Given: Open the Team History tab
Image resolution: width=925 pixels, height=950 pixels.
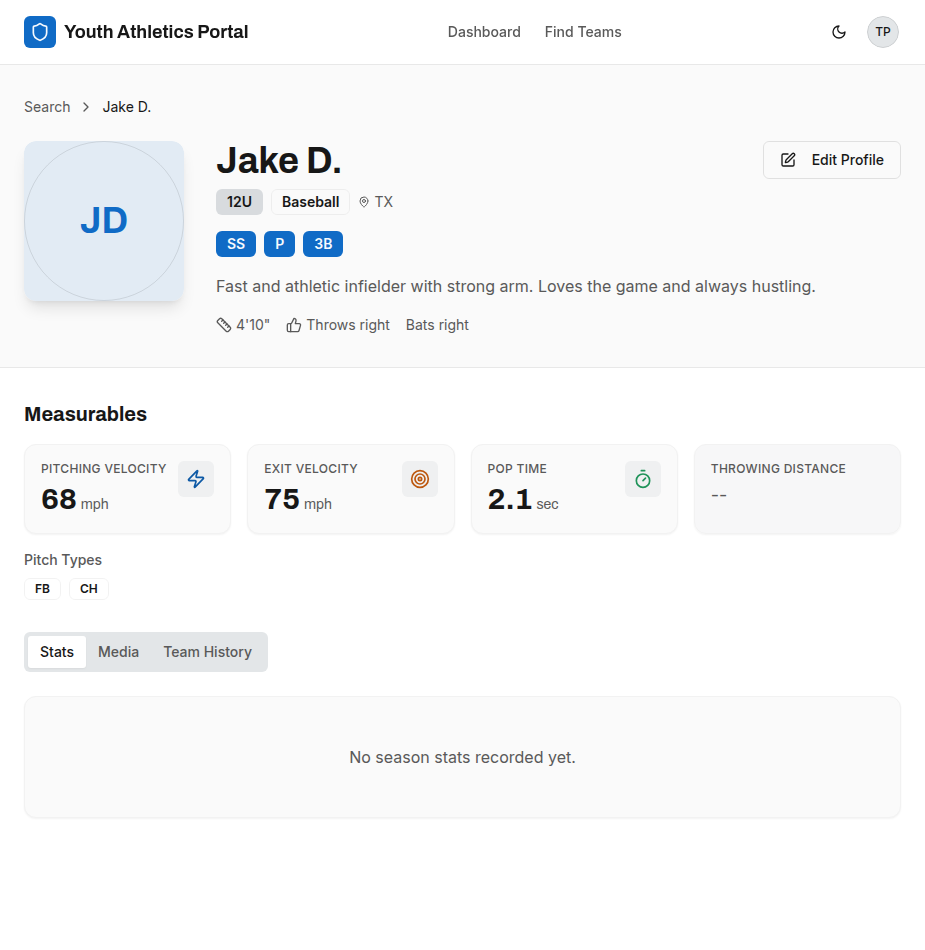Looking at the screenshot, I should (x=207, y=652).
